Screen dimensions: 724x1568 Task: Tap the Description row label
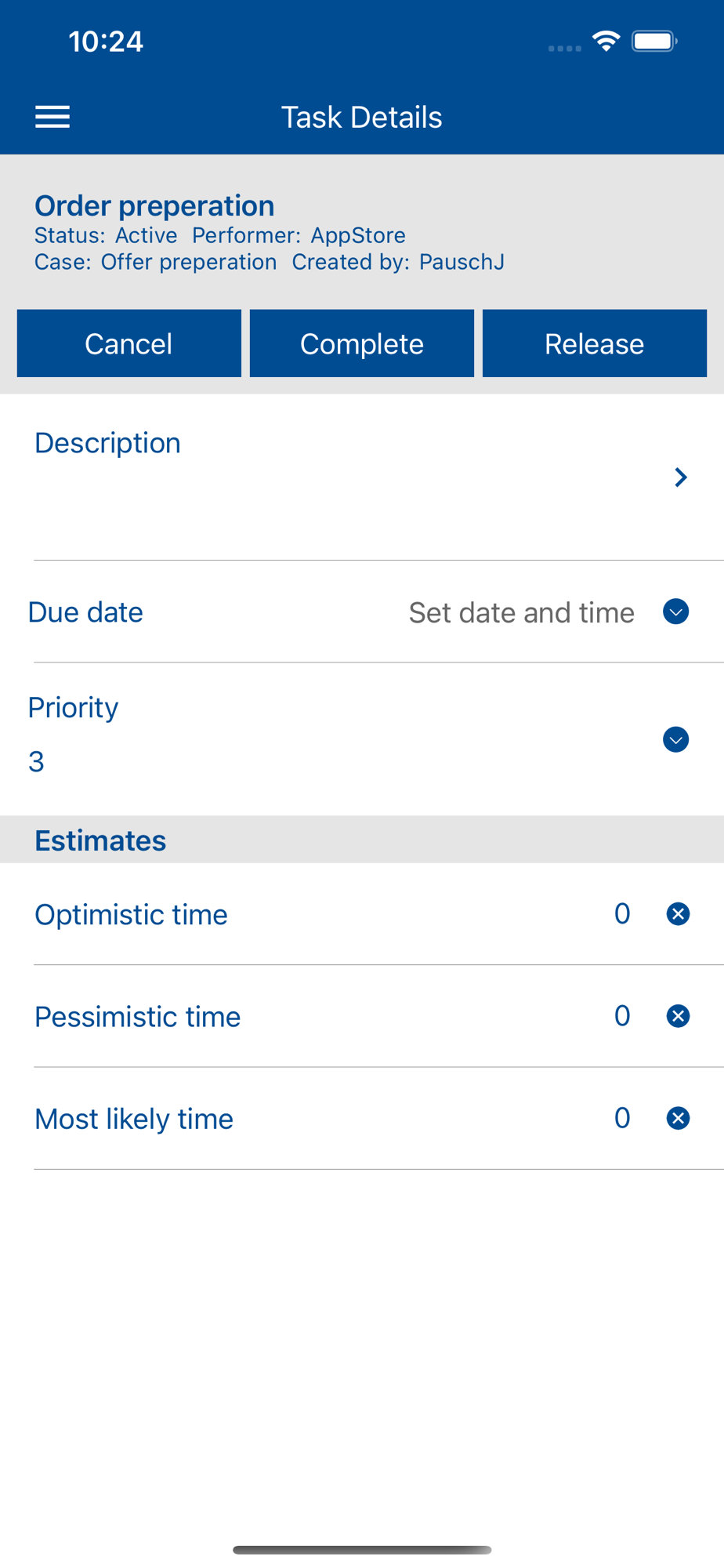pos(107,443)
